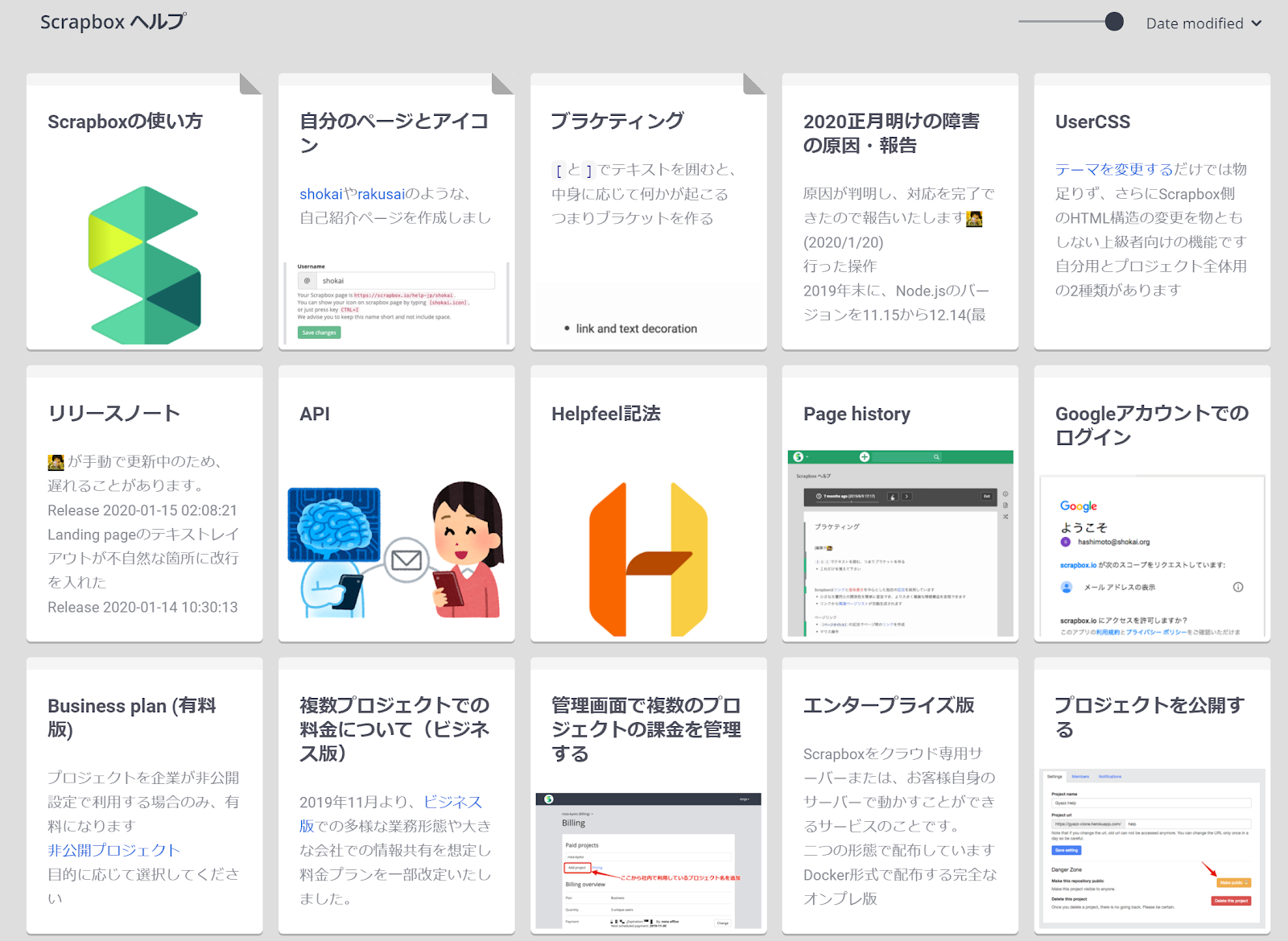Open the Date modified sort dropdown

(1203, 23)
